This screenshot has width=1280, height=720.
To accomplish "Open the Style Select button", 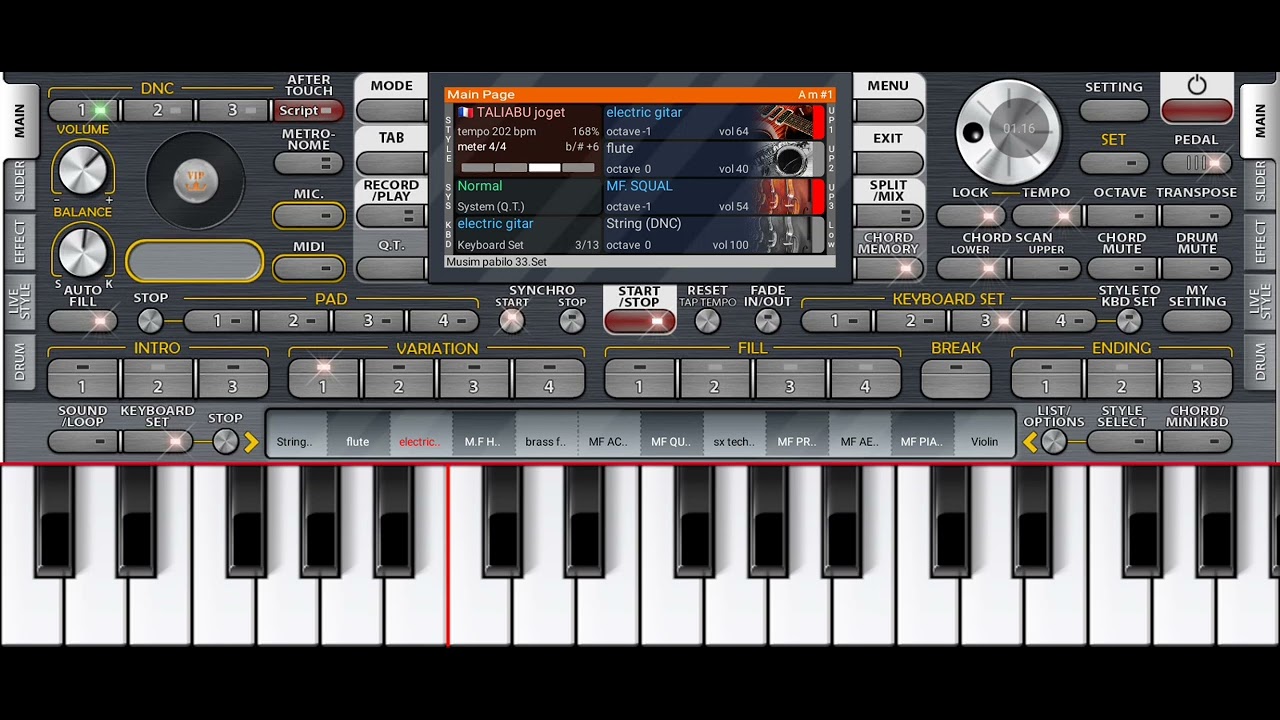I will pos(1122,441).
